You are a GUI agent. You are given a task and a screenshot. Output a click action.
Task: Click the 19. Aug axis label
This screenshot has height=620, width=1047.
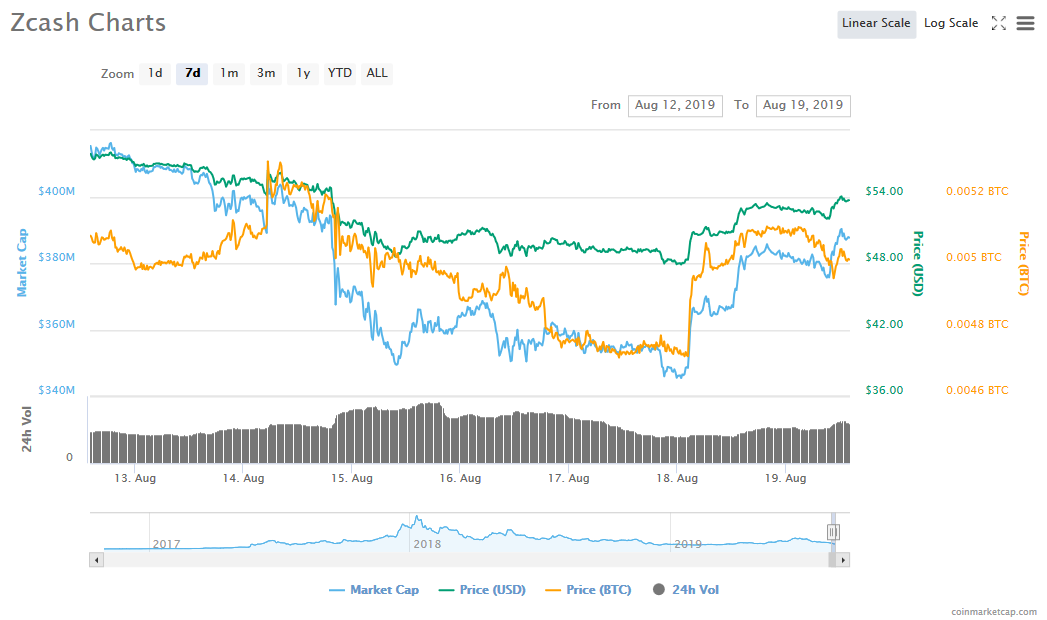(785, 478)
